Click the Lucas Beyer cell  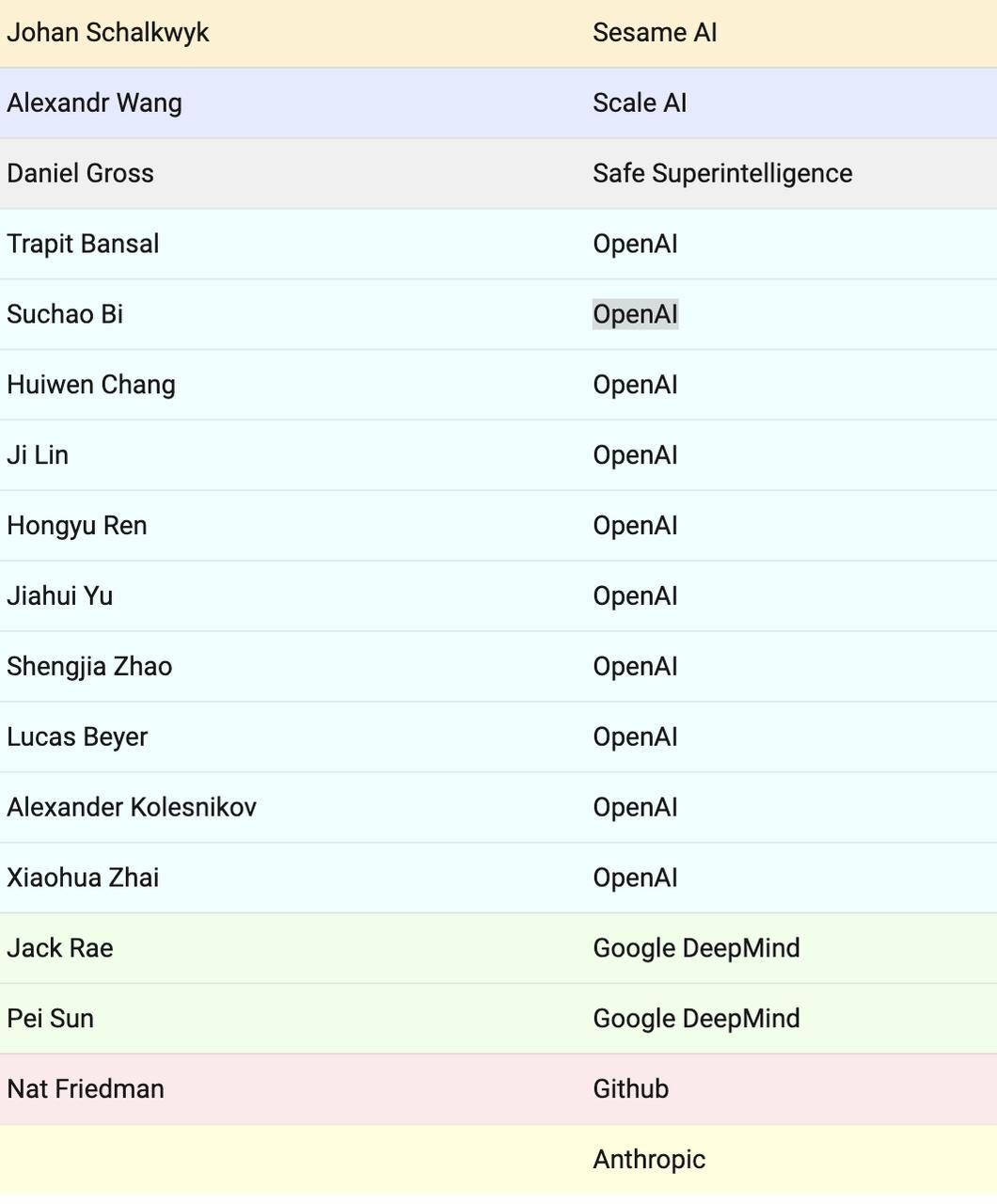tap(77, 737)
